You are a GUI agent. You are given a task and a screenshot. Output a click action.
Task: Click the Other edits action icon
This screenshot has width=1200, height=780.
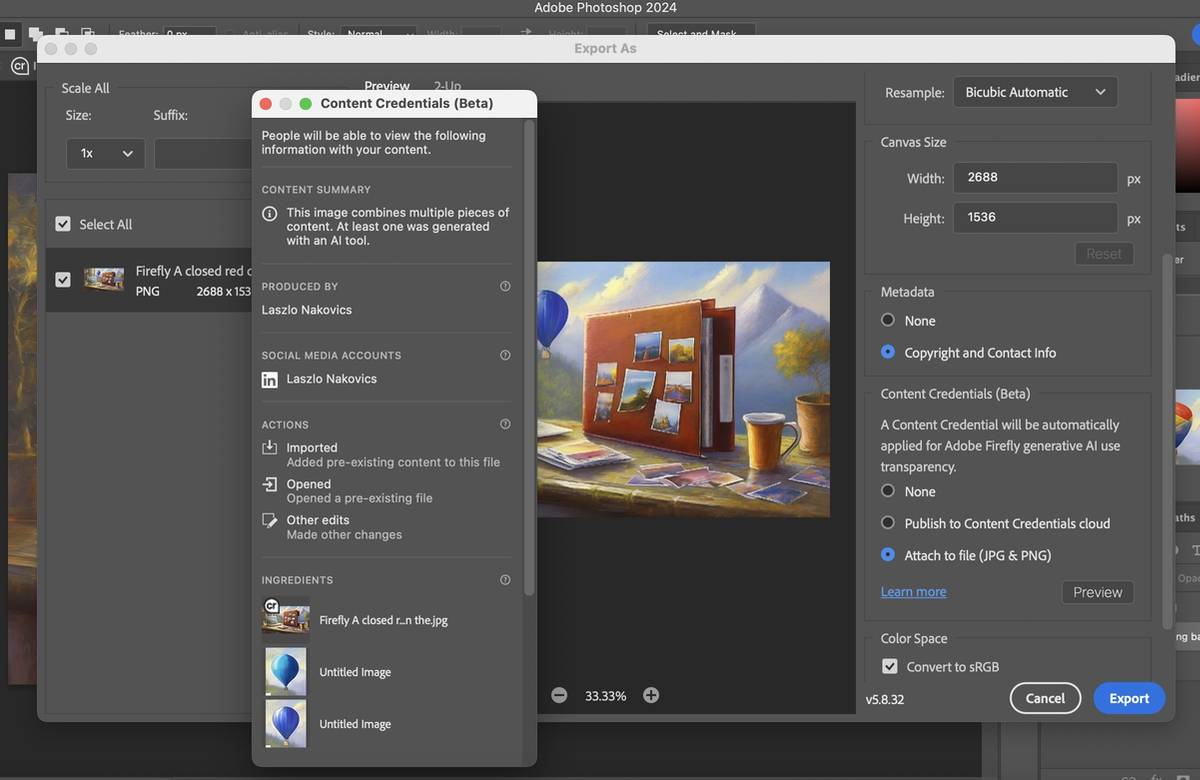click(x=269, y=521)
